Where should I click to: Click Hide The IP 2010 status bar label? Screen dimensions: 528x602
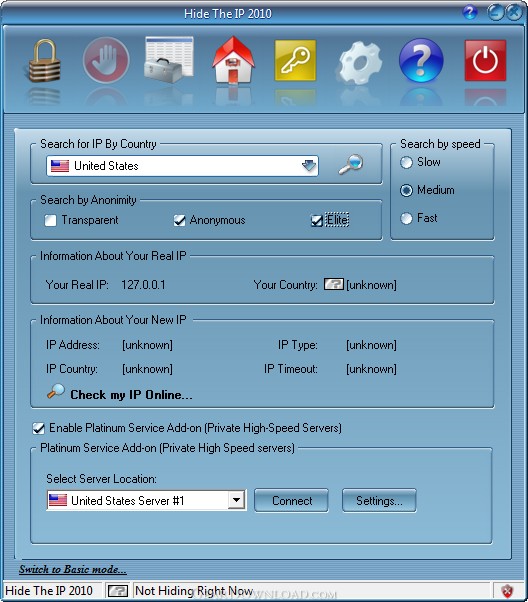click(x=49, y=590)
